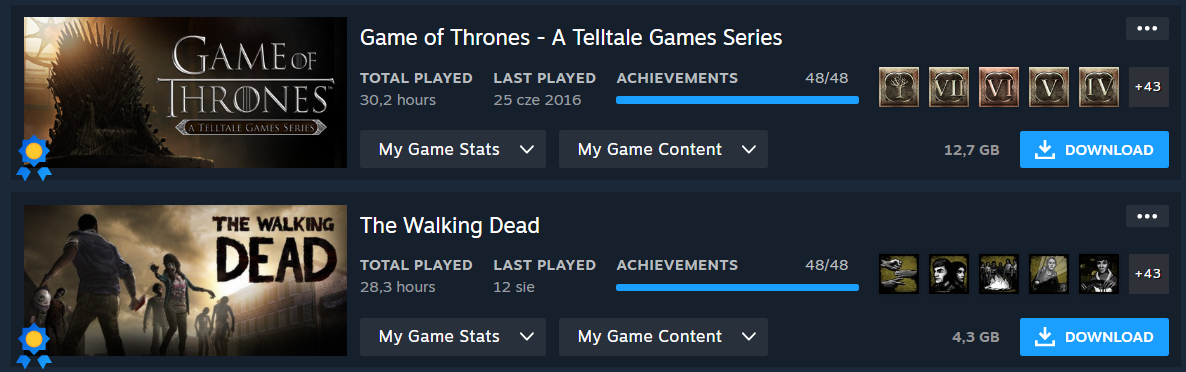Open My Game Stats dropdown for The Walking Dead
The image size is (1186, 372).
[x=452, y=336]
